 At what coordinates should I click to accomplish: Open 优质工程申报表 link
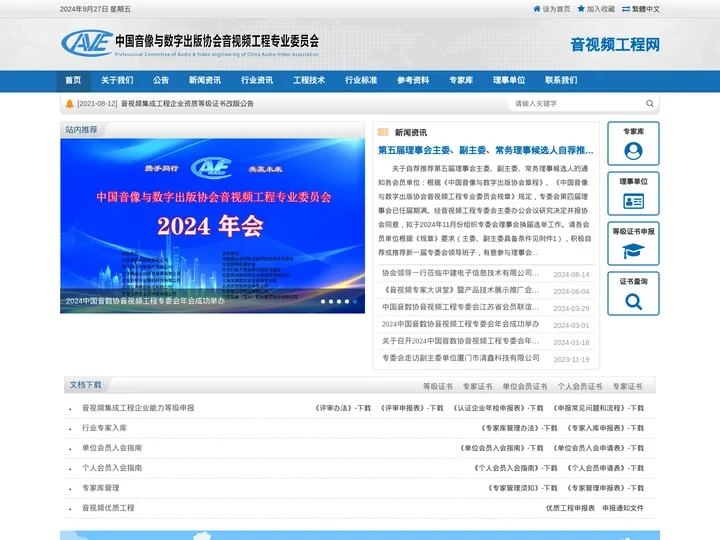(x=570, y=508)
